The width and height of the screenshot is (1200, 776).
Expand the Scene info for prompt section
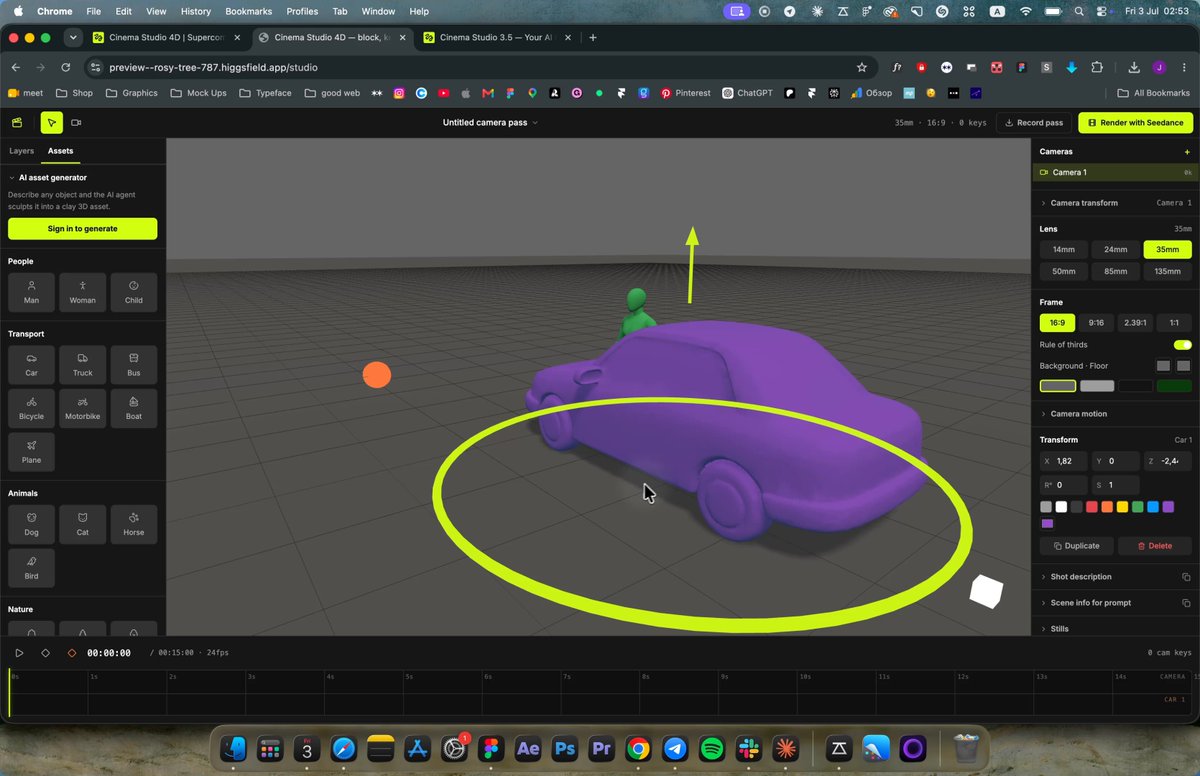click(x=1091, y=603)
